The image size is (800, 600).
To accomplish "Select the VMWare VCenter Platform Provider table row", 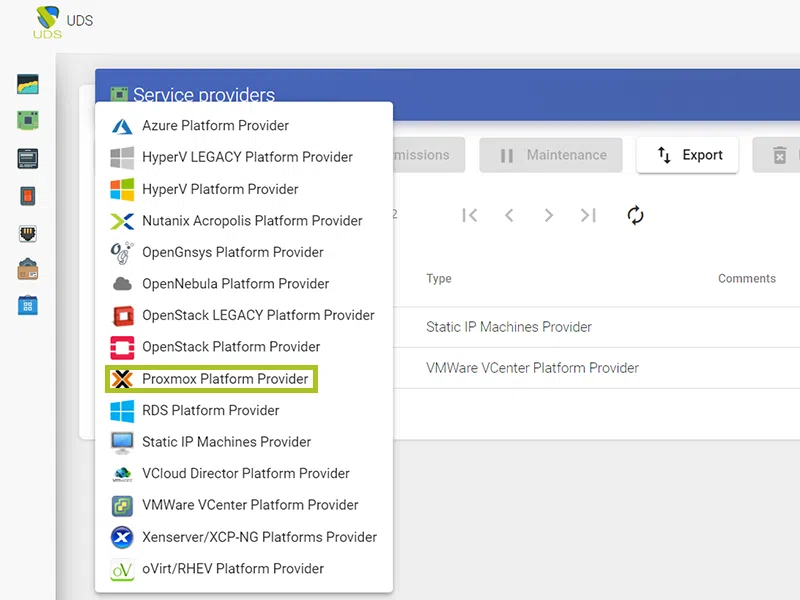I will [x=596, y=368].
